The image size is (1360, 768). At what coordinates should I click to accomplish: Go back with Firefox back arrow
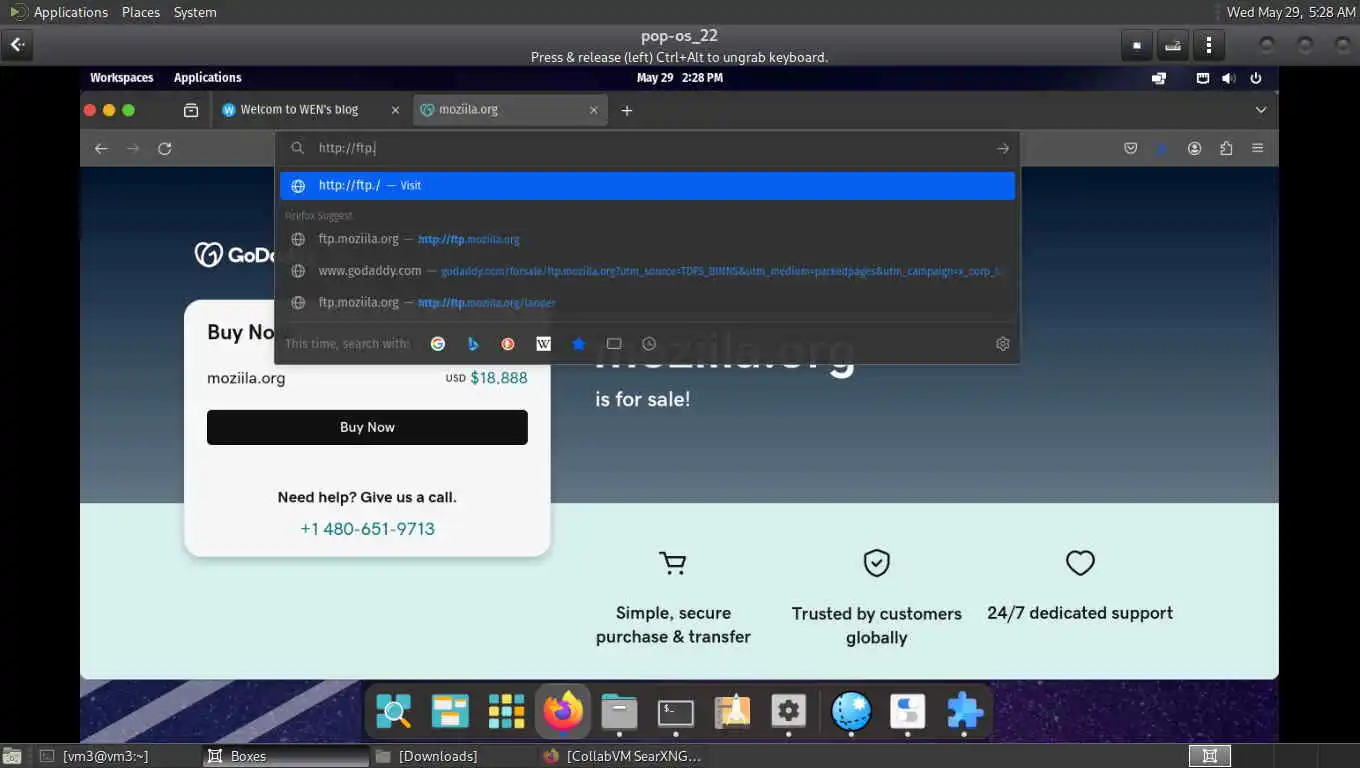pyautogui.click(x=101, y=148)
